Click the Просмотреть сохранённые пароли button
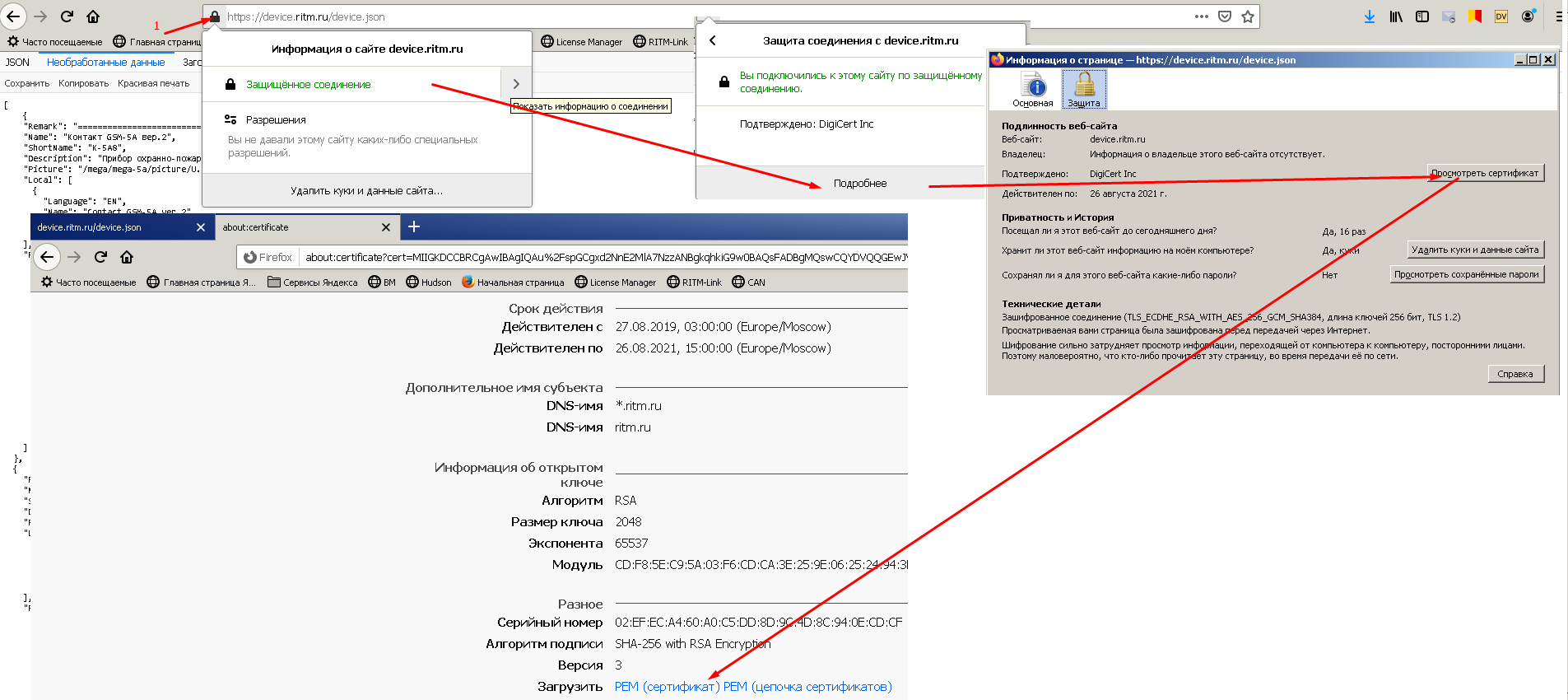Image resolution: width=1568 pixels, height=700 pixels. coord(1467,274)
